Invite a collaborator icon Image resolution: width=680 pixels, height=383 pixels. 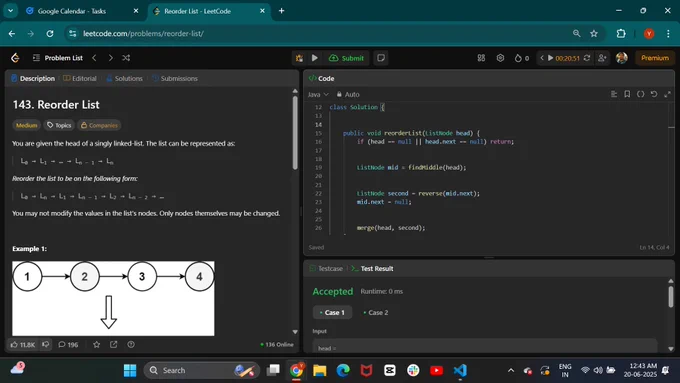point(602,58)
